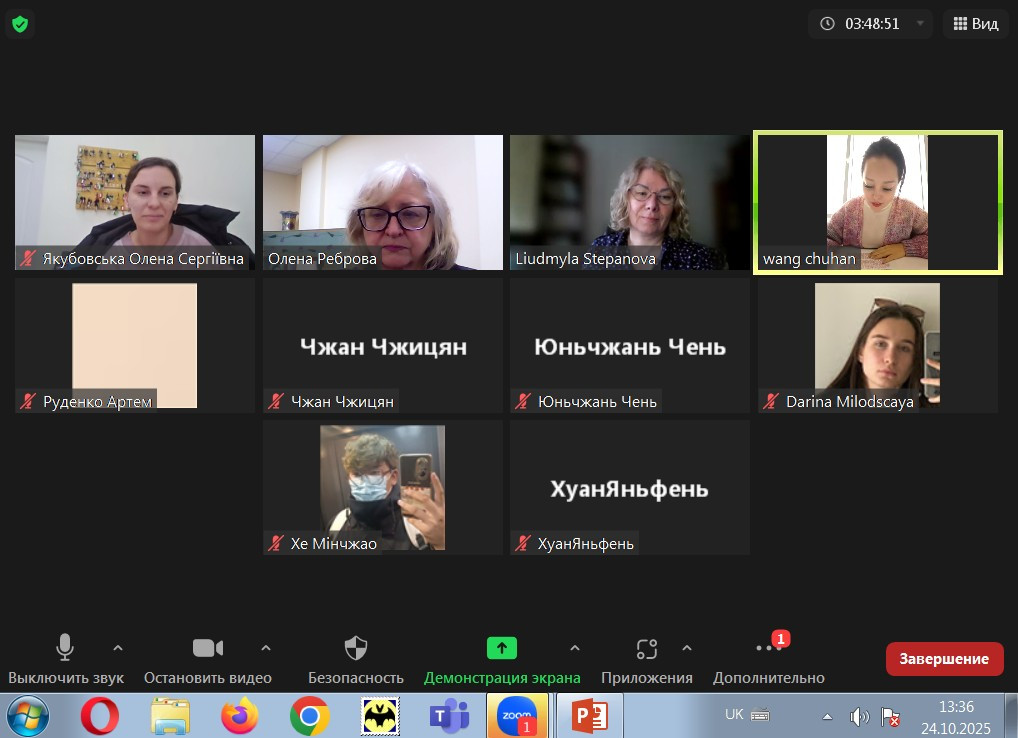Image resolution: width=1018 pixels, height=738 pixels.
Task: Click muted mic icon on Юньчжань Чень label
Action: point(523,401)
